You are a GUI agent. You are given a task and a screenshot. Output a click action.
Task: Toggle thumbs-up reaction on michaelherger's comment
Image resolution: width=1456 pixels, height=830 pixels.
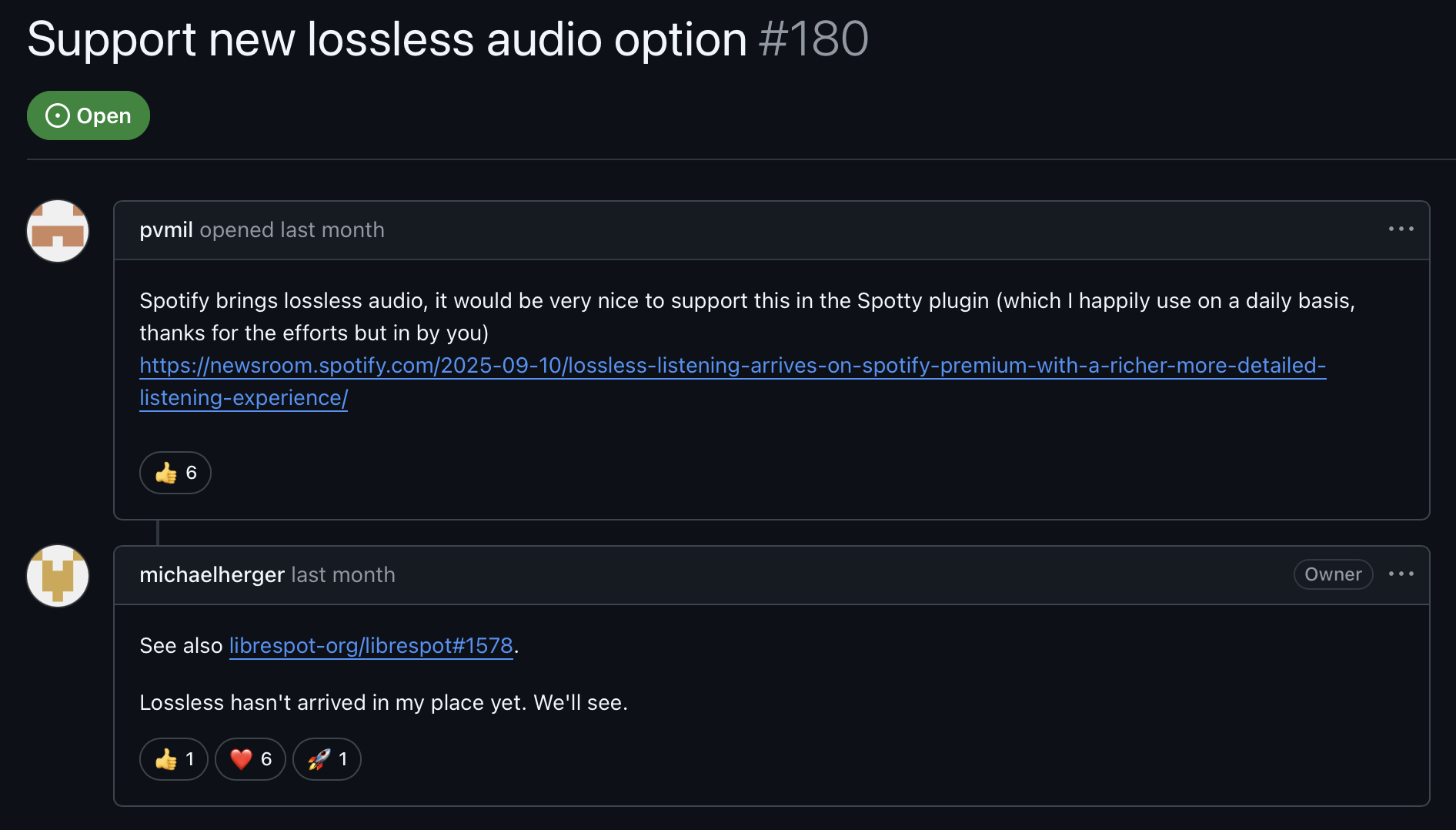(x=174, y=759)
